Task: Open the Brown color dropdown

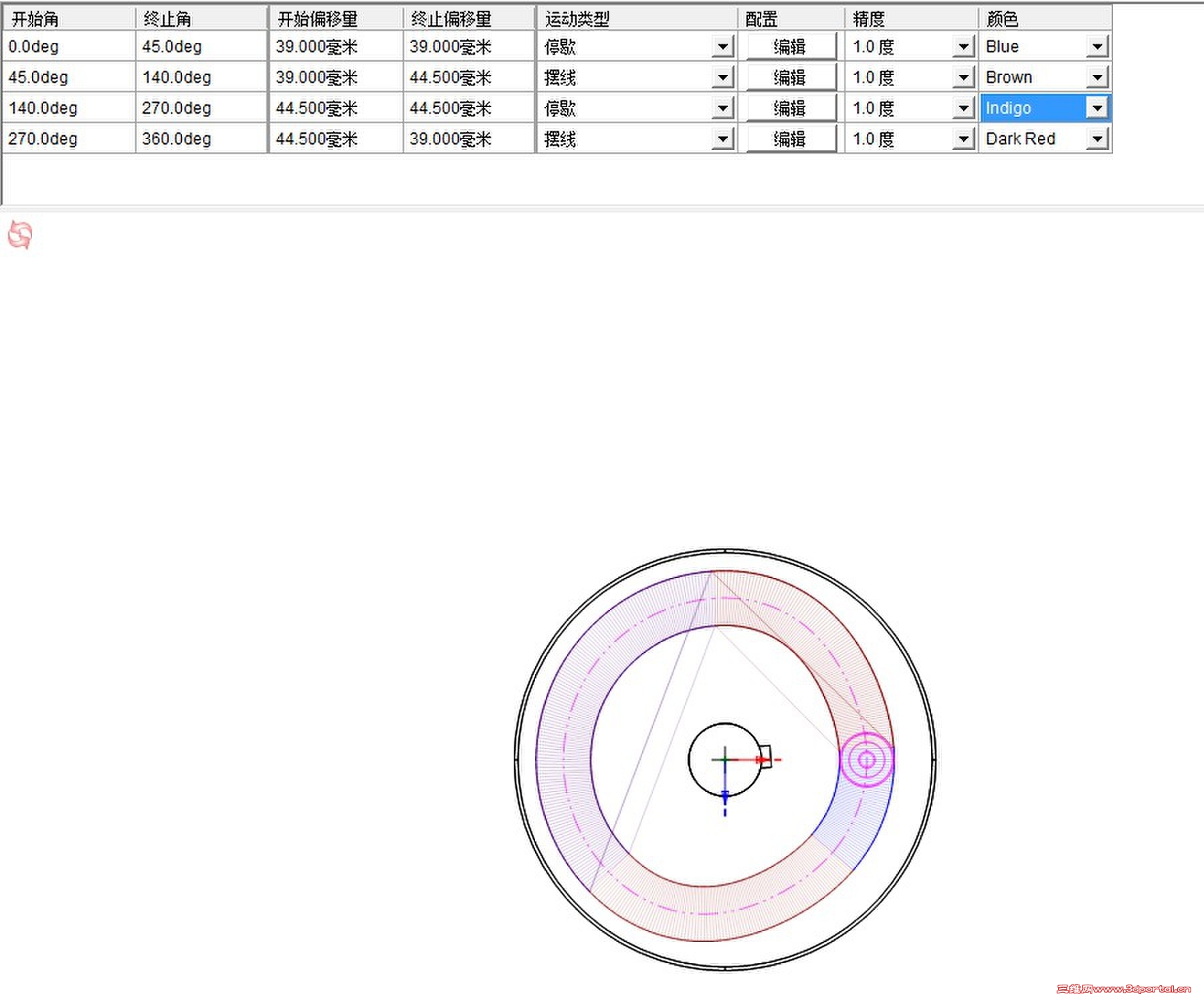Action: (1097, 78)
